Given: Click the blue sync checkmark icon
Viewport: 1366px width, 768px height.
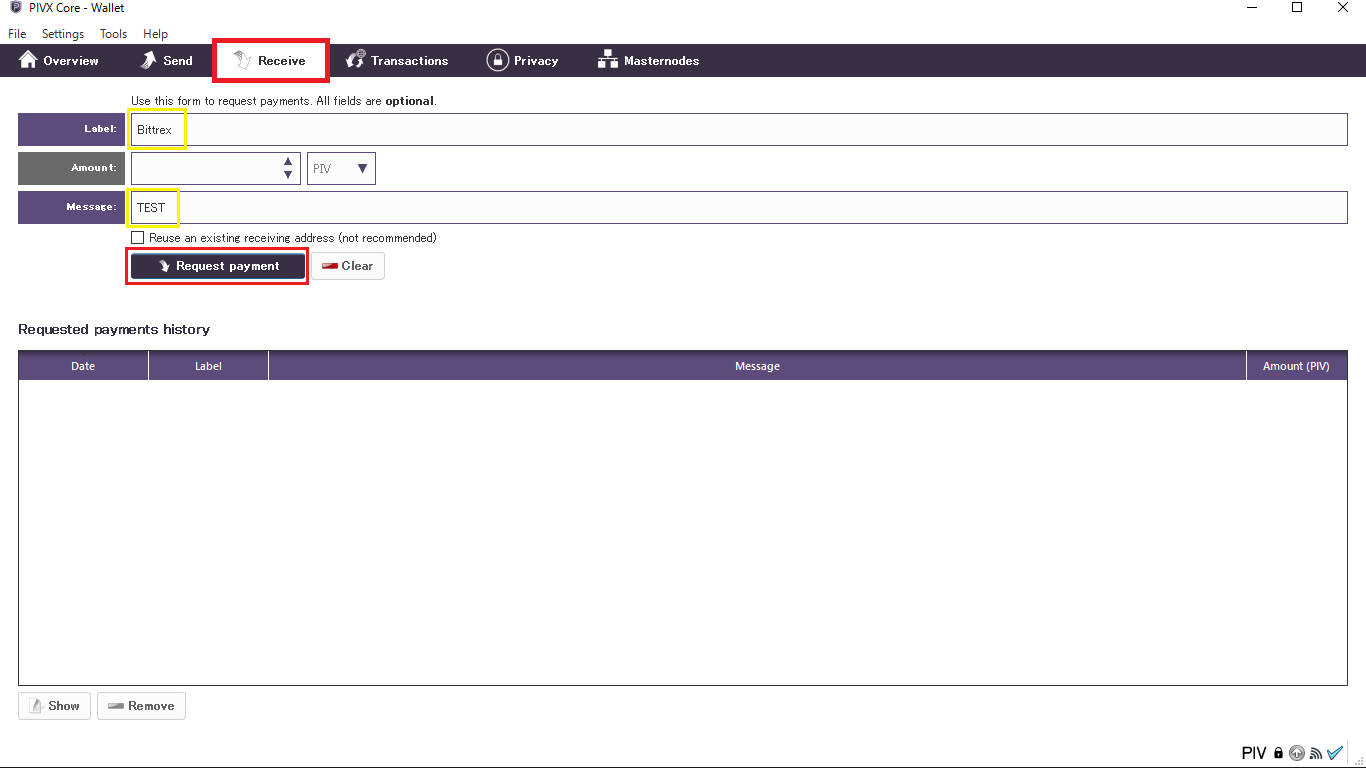Looking at the screenshot, I should coord(1335,753).
